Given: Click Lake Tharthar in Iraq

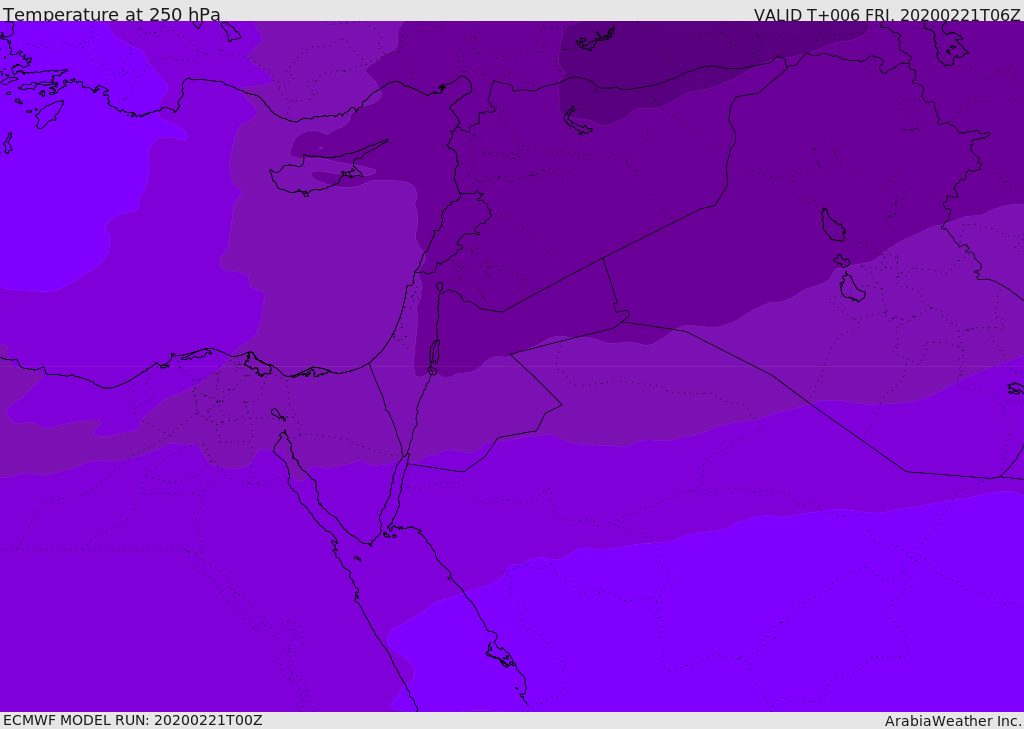Looking at the screenshot, I should pos(832,225).
